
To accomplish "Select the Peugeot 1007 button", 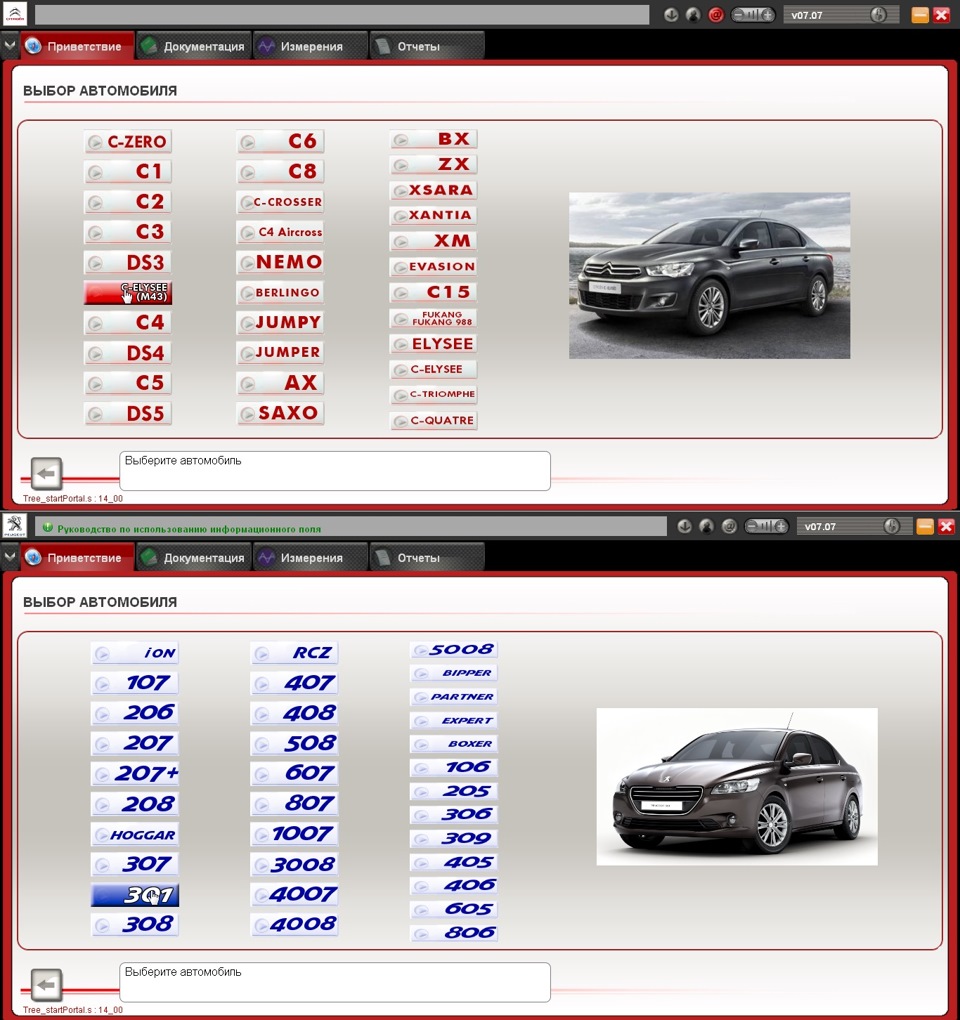I will point(294,834).
